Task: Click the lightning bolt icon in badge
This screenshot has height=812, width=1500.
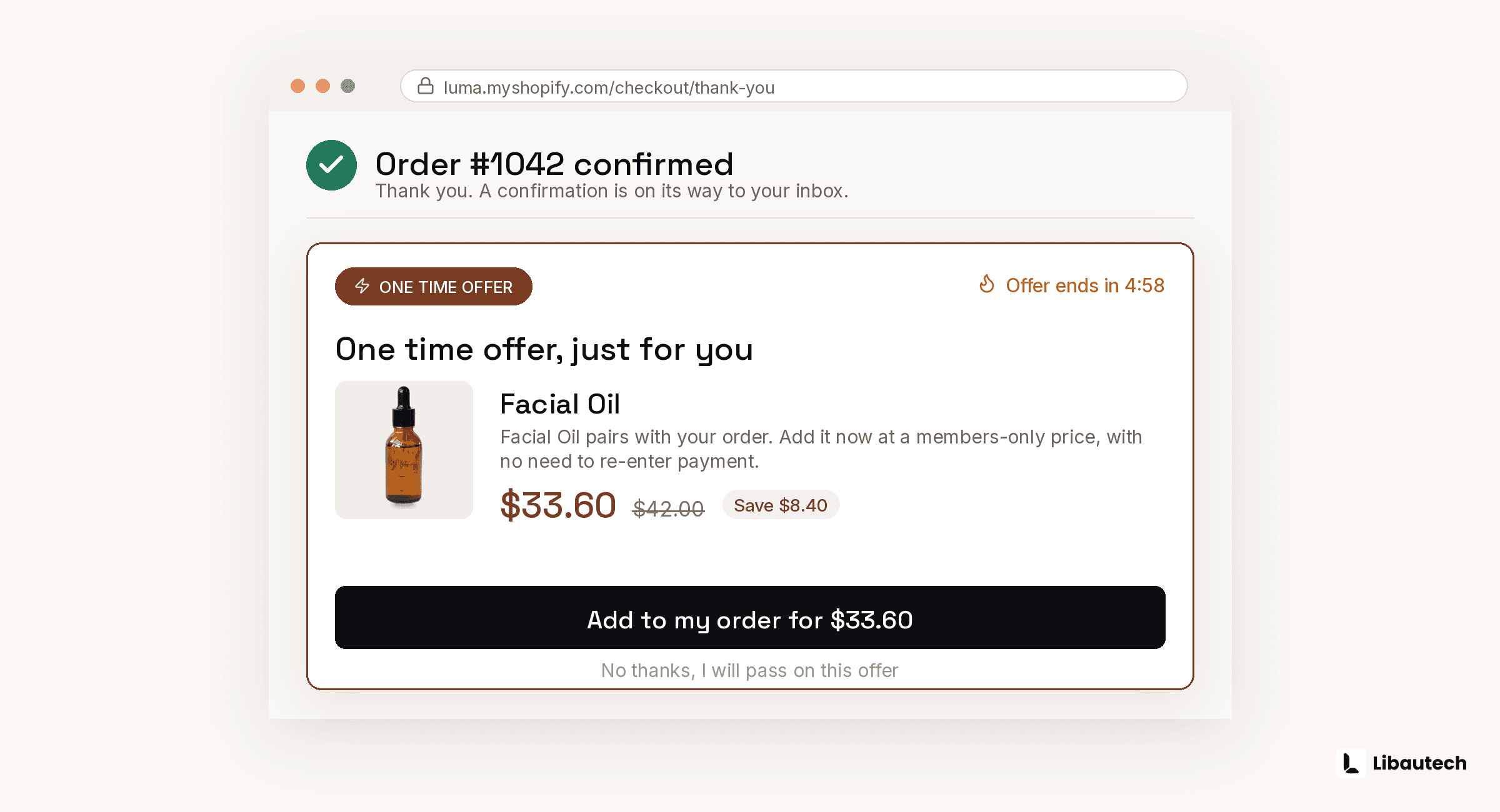Action: [362, 286]
